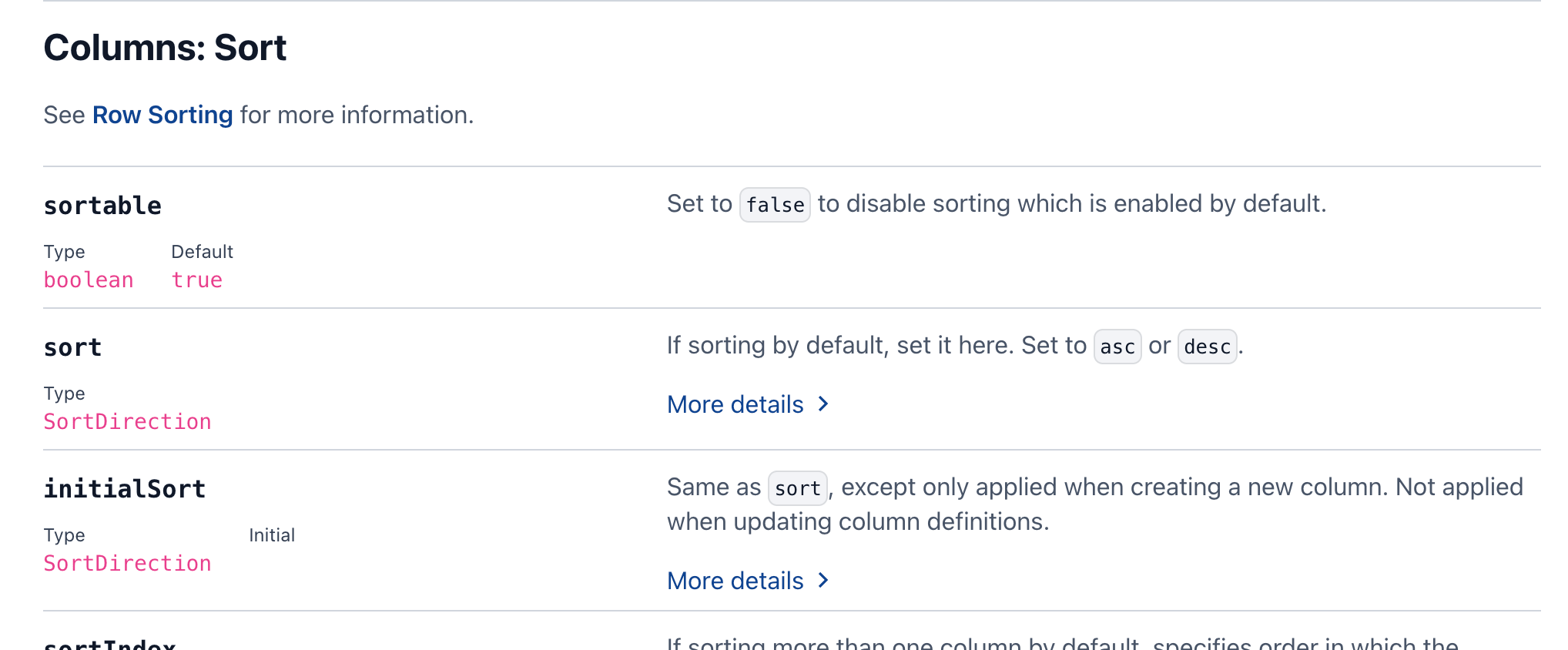Click the boolean type of sortable
Screen dimensions: 1568x650
(x=89, y=280)
